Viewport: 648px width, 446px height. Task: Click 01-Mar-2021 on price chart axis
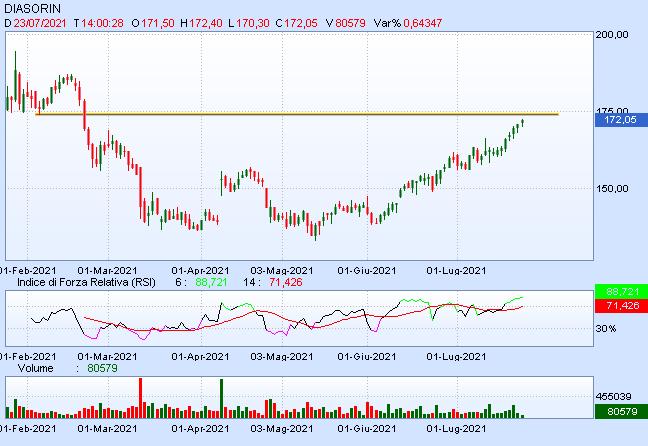point(107,271)
